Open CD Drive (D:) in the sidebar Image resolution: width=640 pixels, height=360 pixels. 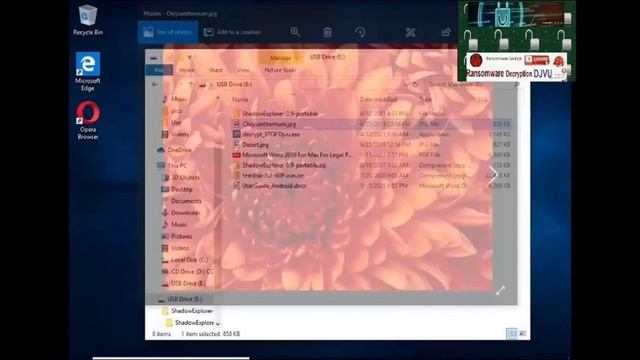point(188,271)
